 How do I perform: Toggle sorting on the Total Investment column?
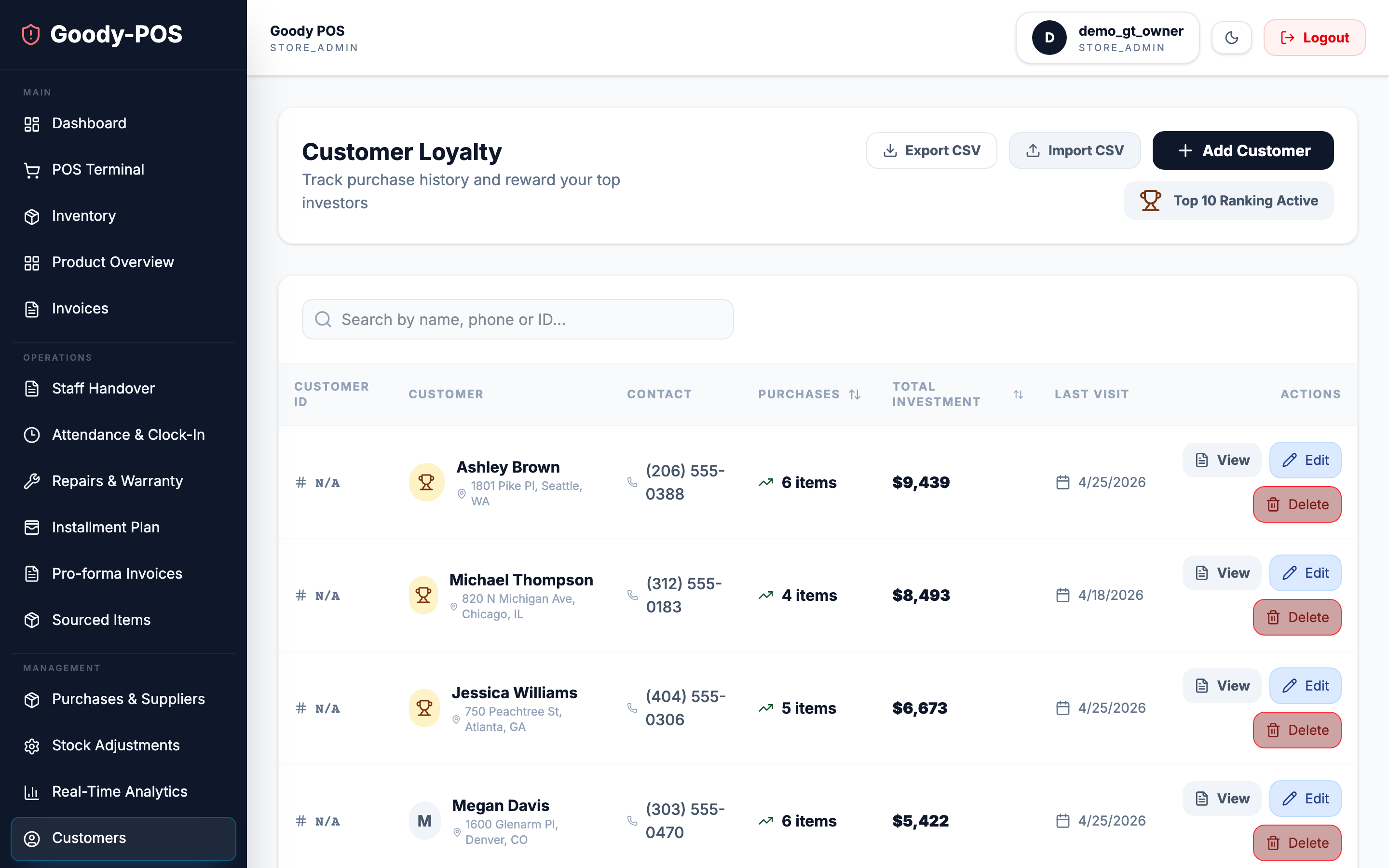(1018, 394)
